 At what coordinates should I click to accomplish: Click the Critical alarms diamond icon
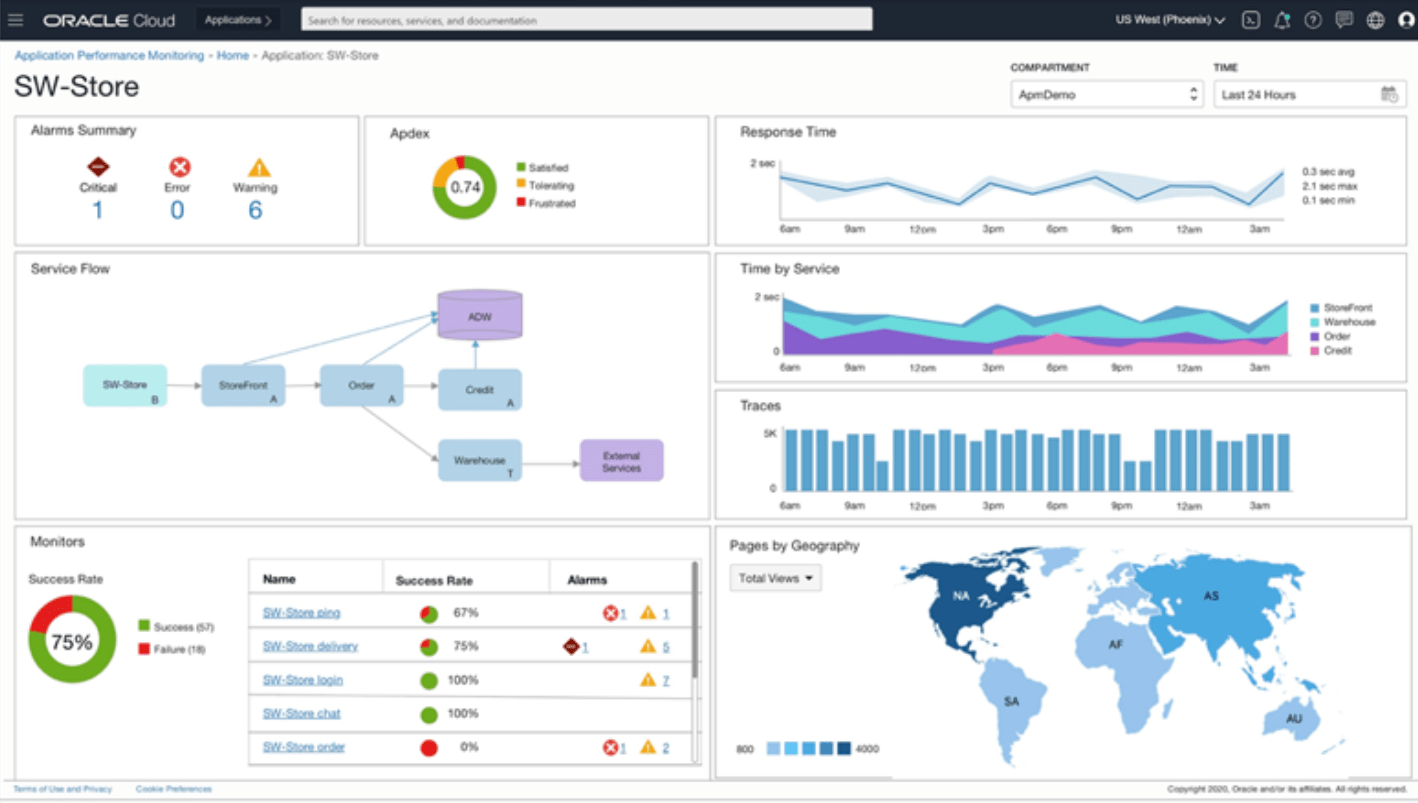[x=98, y=166]
